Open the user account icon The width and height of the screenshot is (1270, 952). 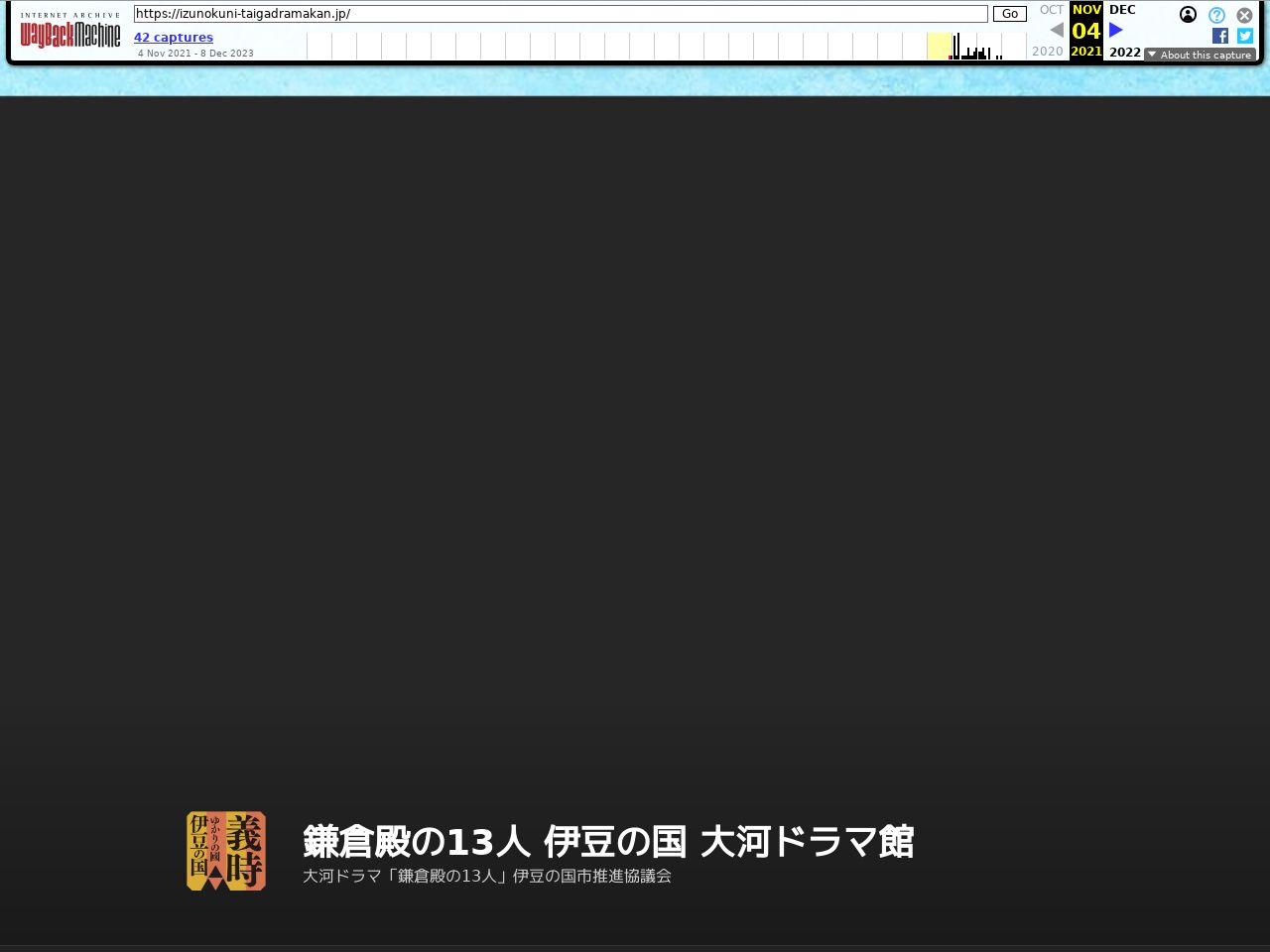[x=1188, y=15]
